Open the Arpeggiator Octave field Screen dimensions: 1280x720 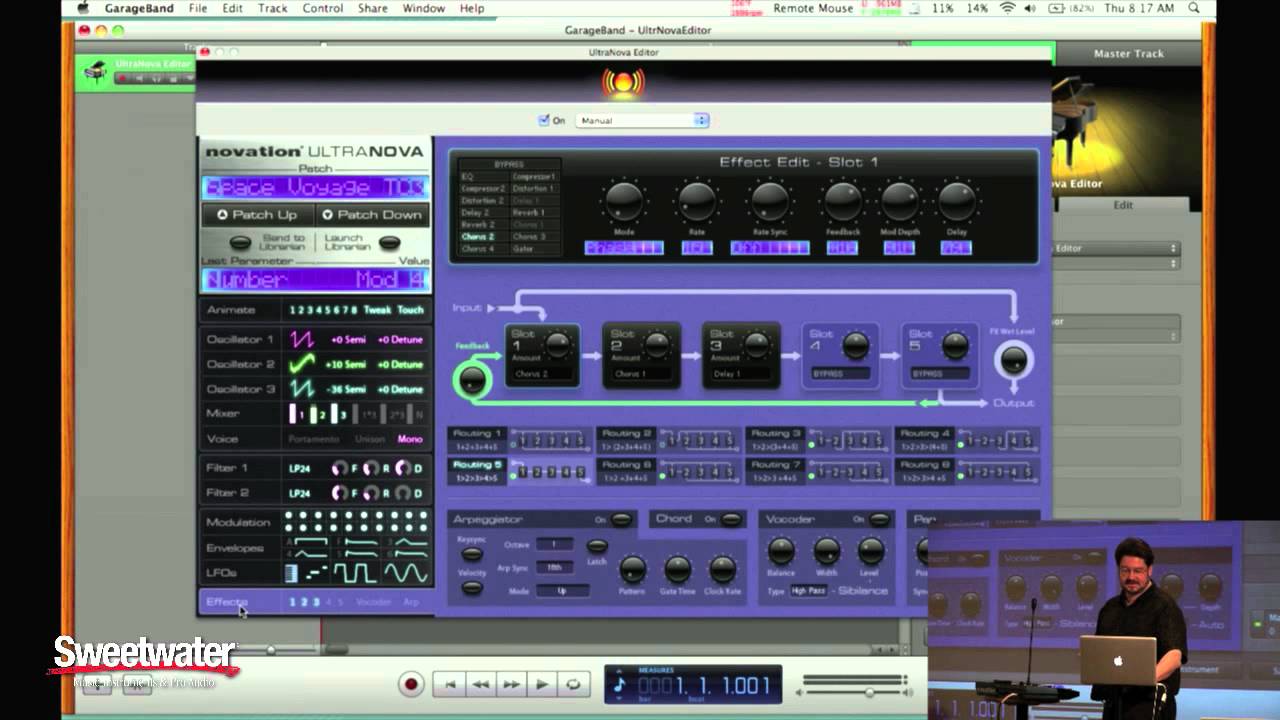coord(555,545)
